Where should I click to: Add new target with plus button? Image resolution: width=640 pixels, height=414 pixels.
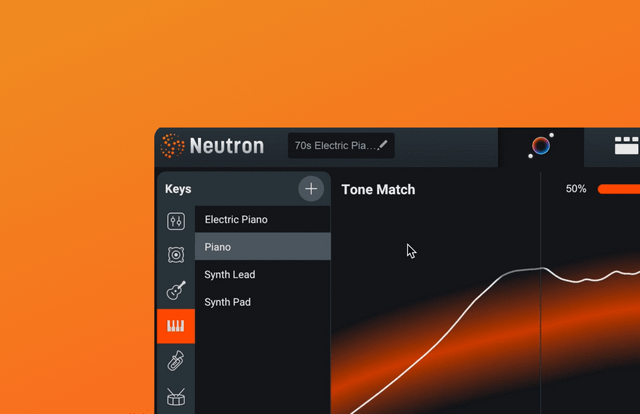(311, 189)
